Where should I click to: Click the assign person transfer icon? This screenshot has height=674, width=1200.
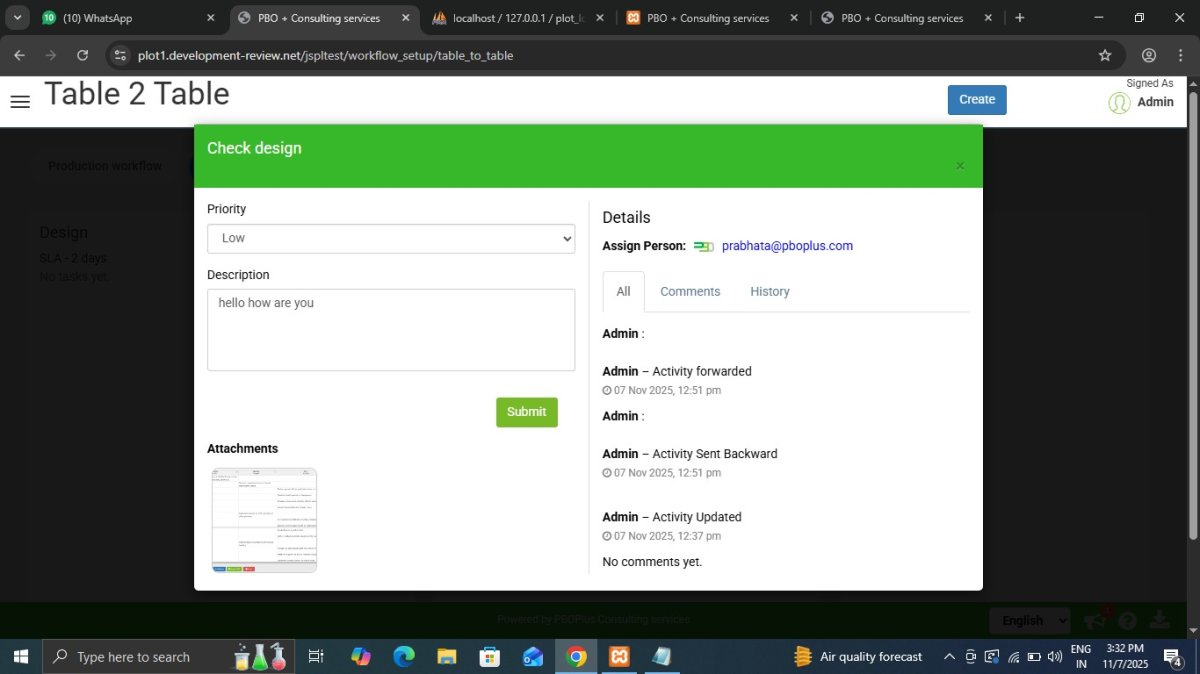coord(704,246)
